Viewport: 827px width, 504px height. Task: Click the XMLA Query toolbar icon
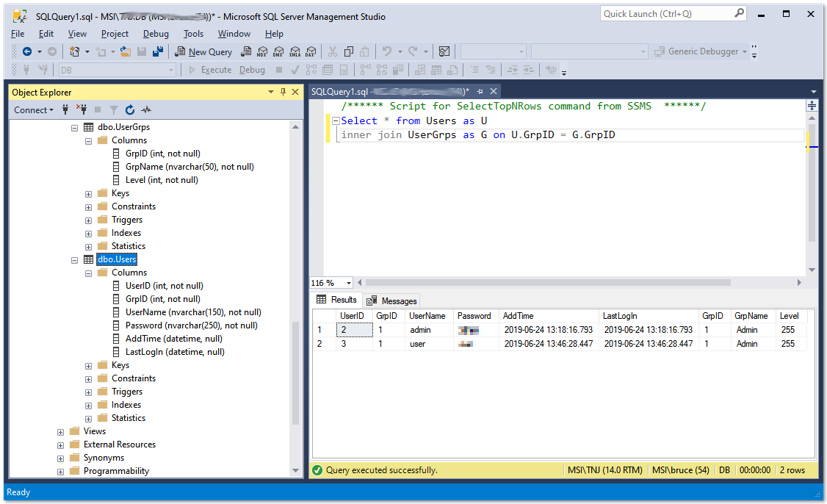click(x=295, y=52)
